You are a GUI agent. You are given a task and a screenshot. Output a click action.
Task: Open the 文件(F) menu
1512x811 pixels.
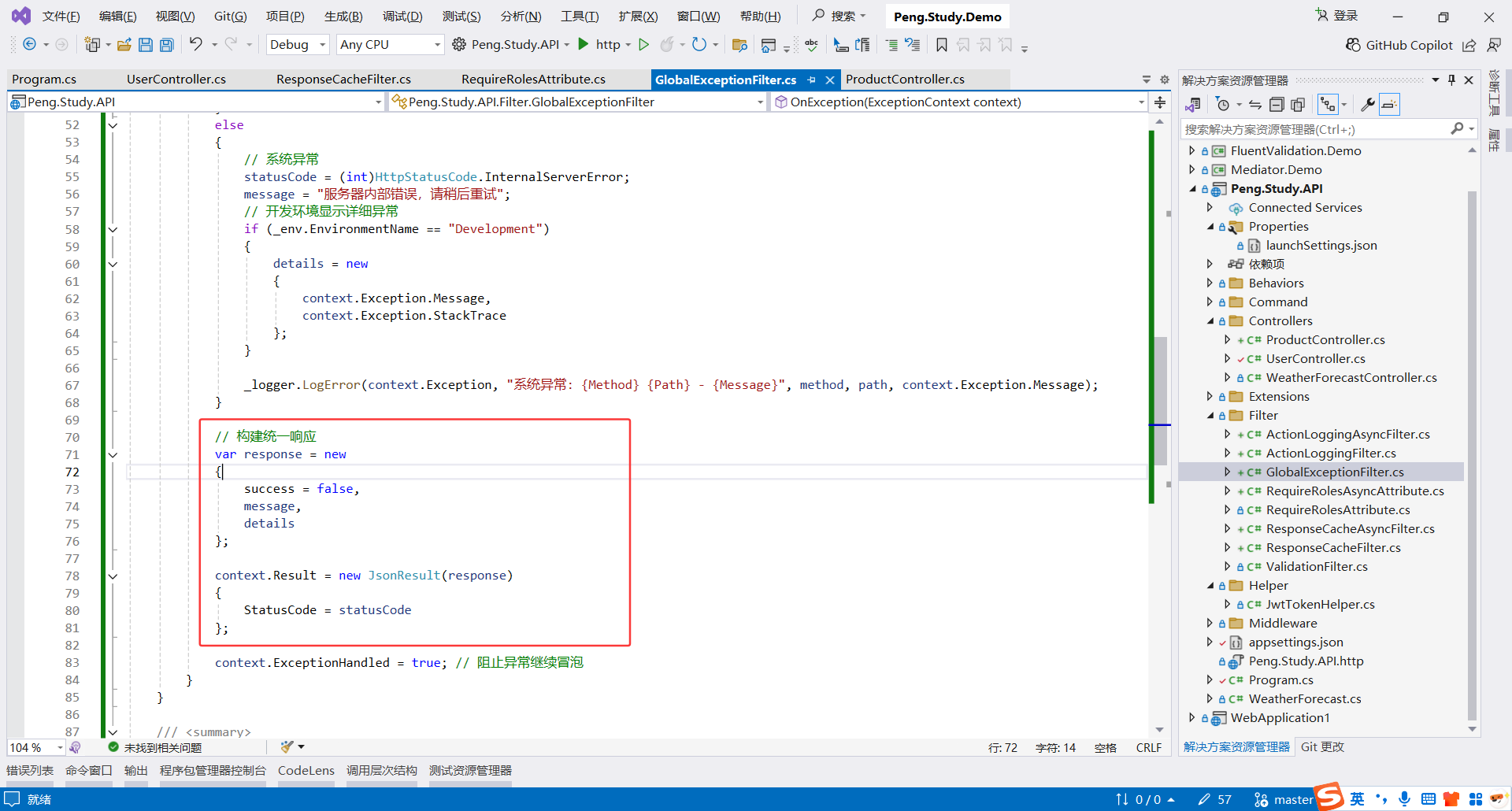coord(61,17)
